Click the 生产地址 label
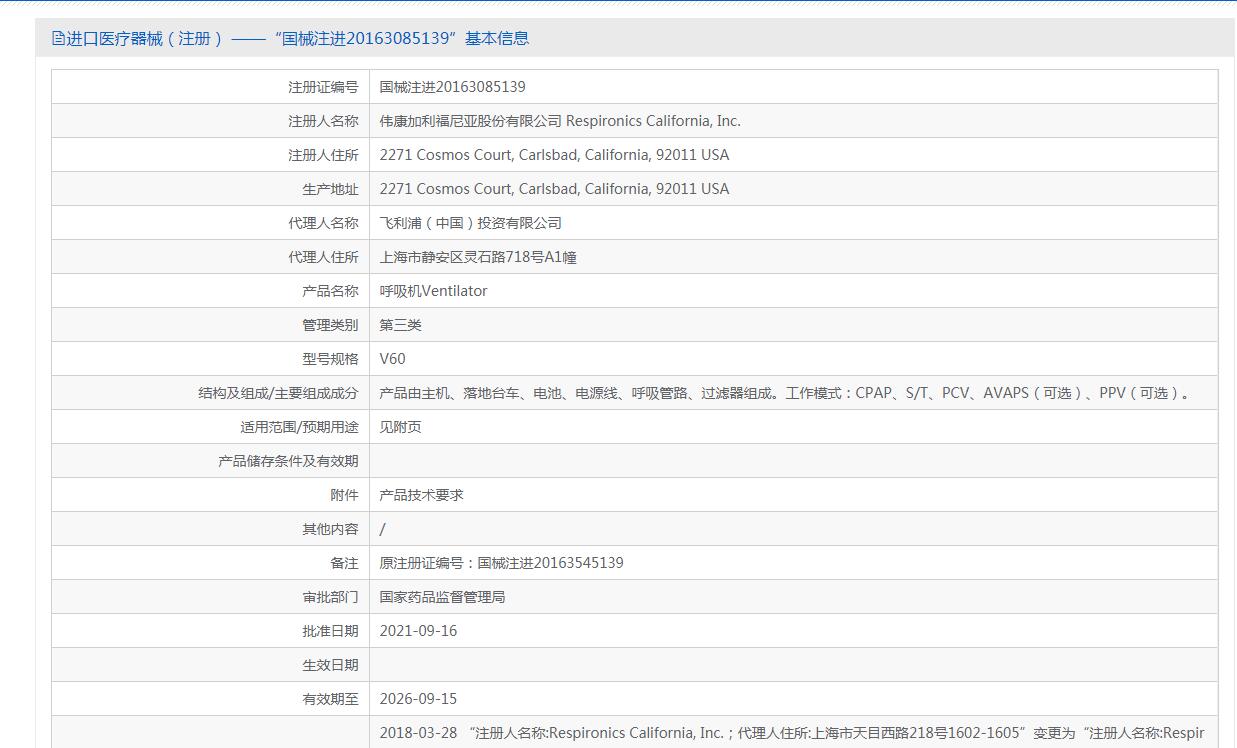 [330, 189]
